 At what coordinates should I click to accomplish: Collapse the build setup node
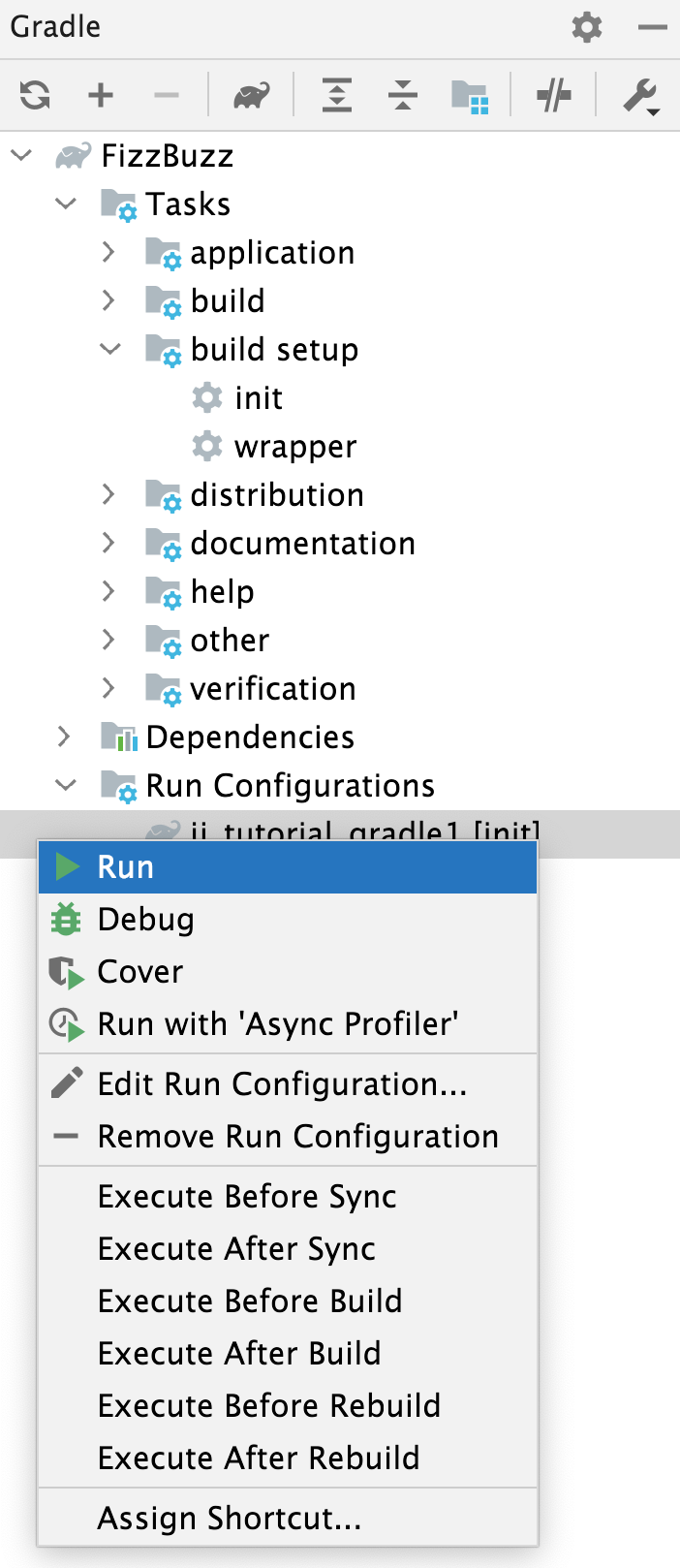108,349
